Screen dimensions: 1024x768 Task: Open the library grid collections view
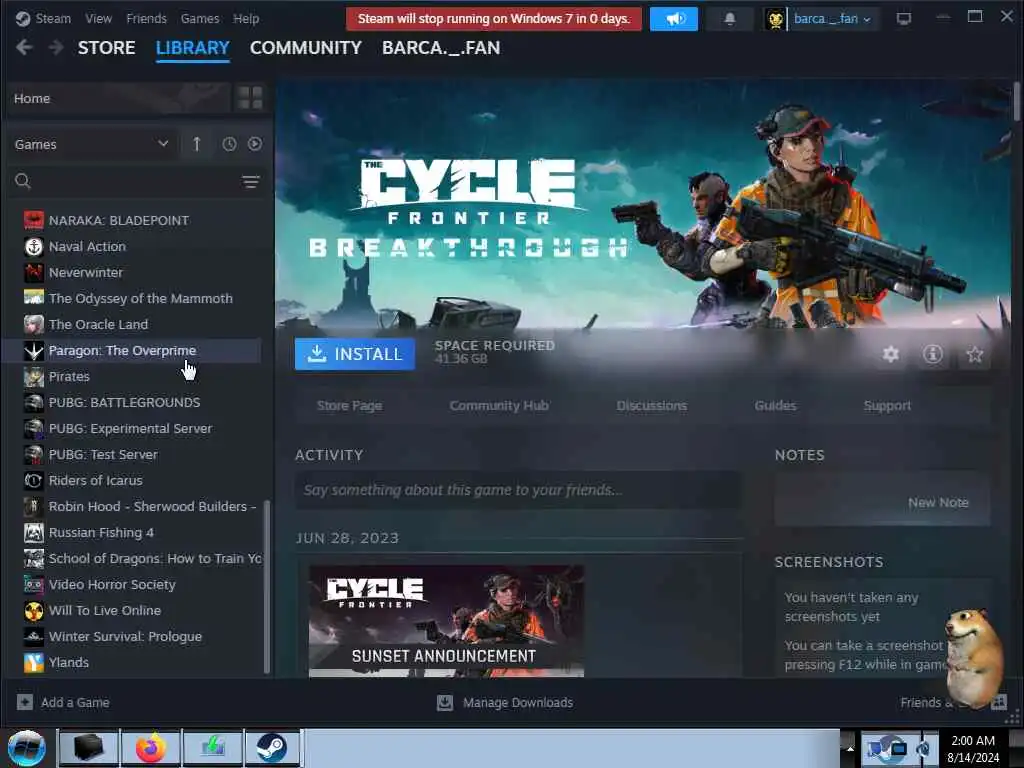[x=250, y=98]
